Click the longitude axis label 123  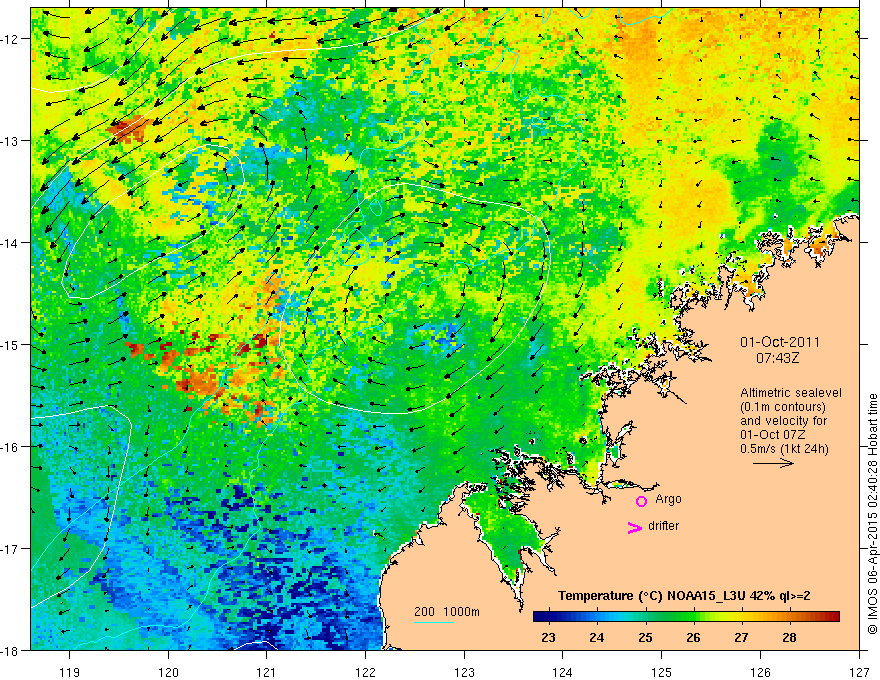pyautogui.click(x=464, y=672)
